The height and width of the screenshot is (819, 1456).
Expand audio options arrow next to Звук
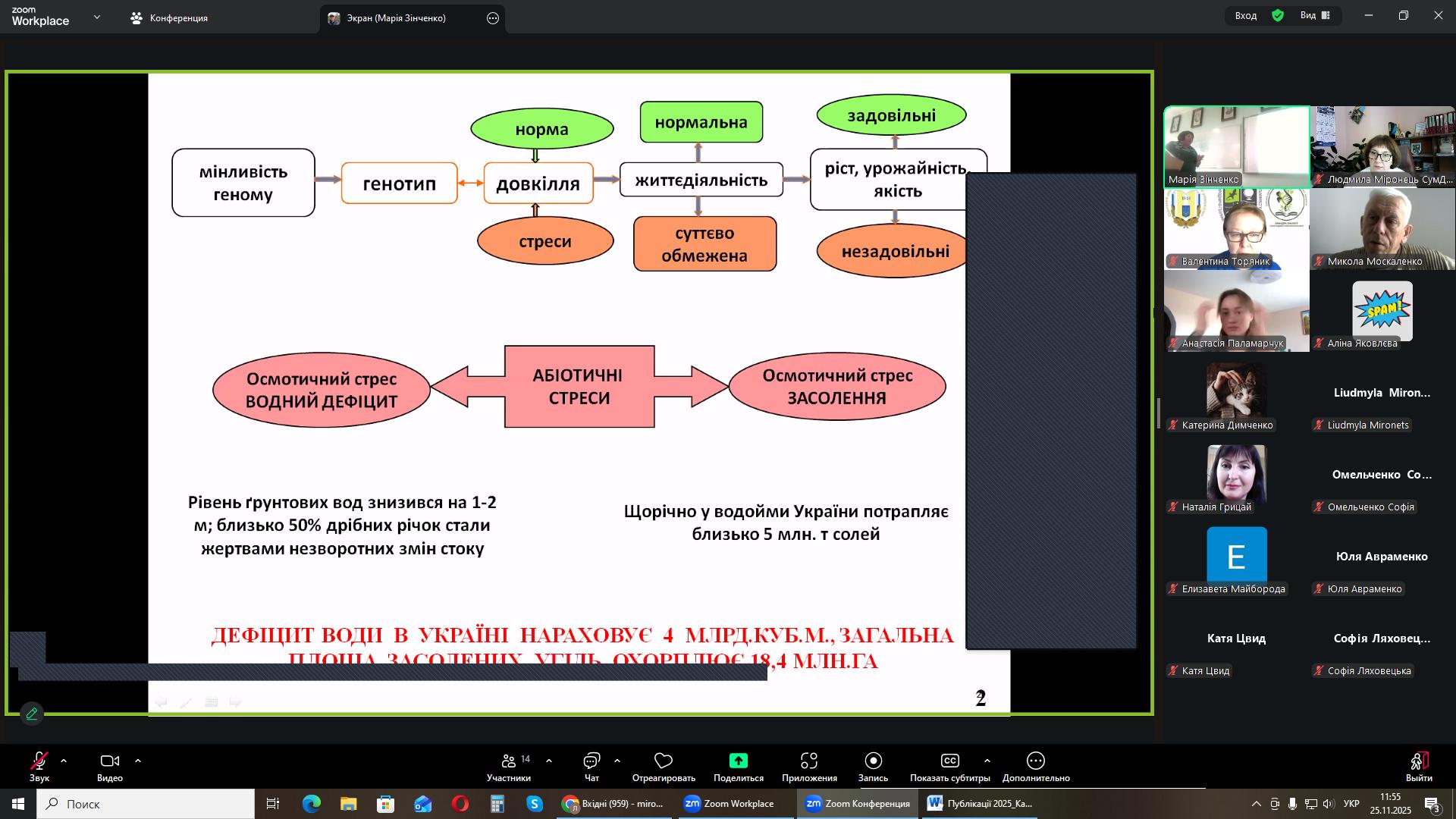(x=64, y=761)
